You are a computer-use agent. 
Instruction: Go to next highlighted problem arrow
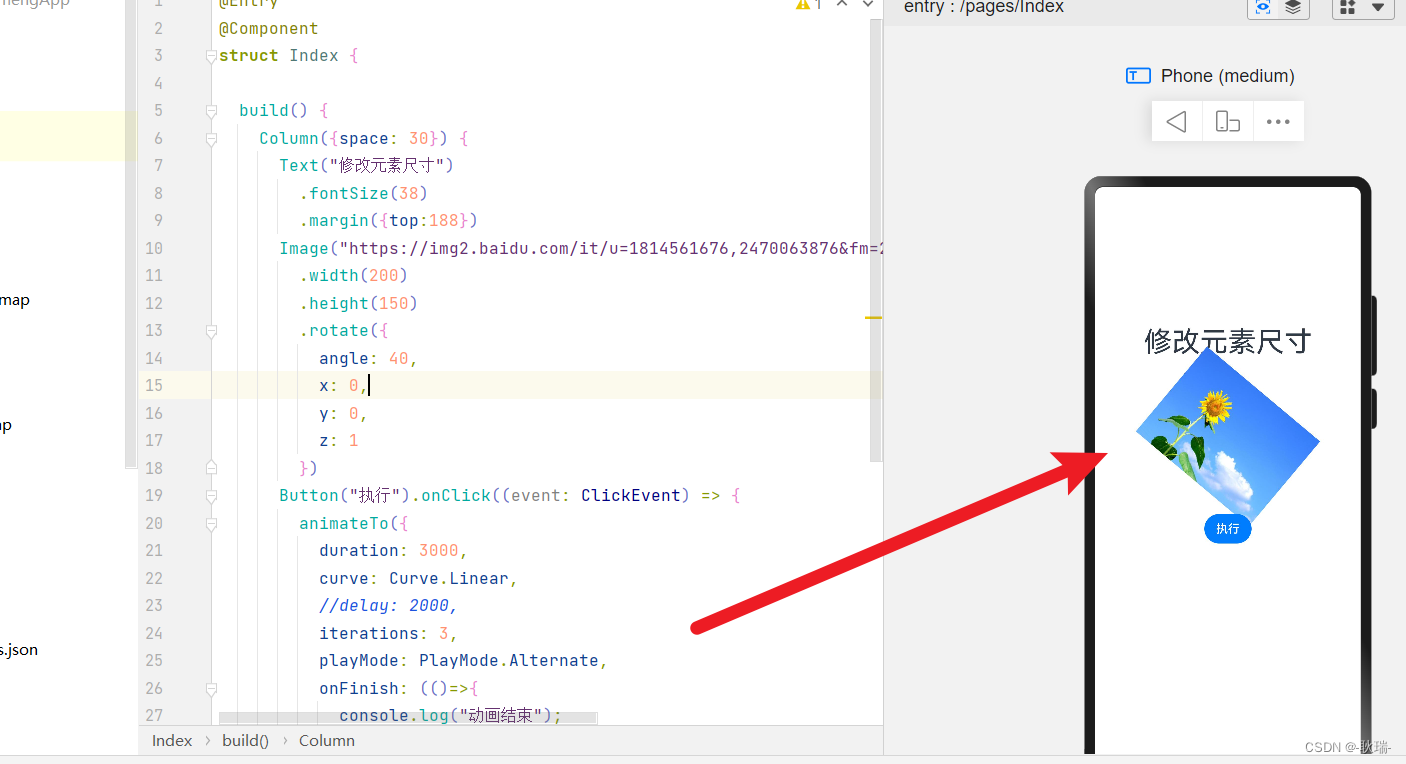coord(866,4)
